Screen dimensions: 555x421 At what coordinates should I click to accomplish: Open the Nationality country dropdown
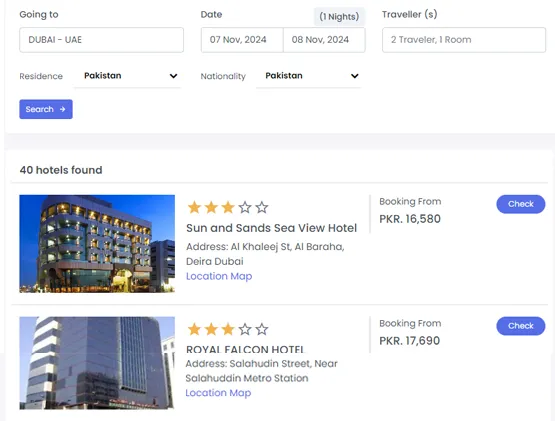point(309,76)
